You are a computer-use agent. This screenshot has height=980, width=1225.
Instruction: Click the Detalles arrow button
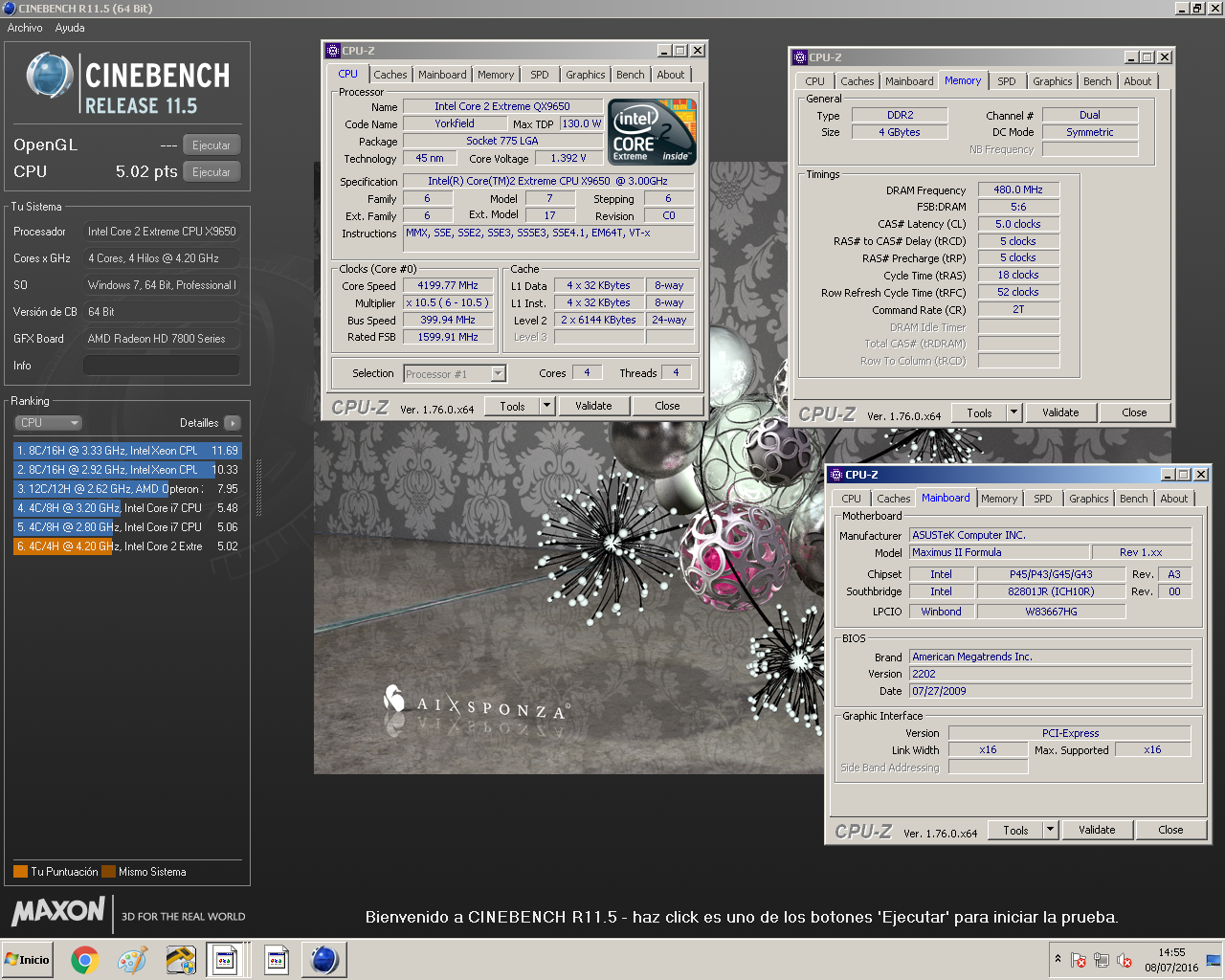coord(233,423)
